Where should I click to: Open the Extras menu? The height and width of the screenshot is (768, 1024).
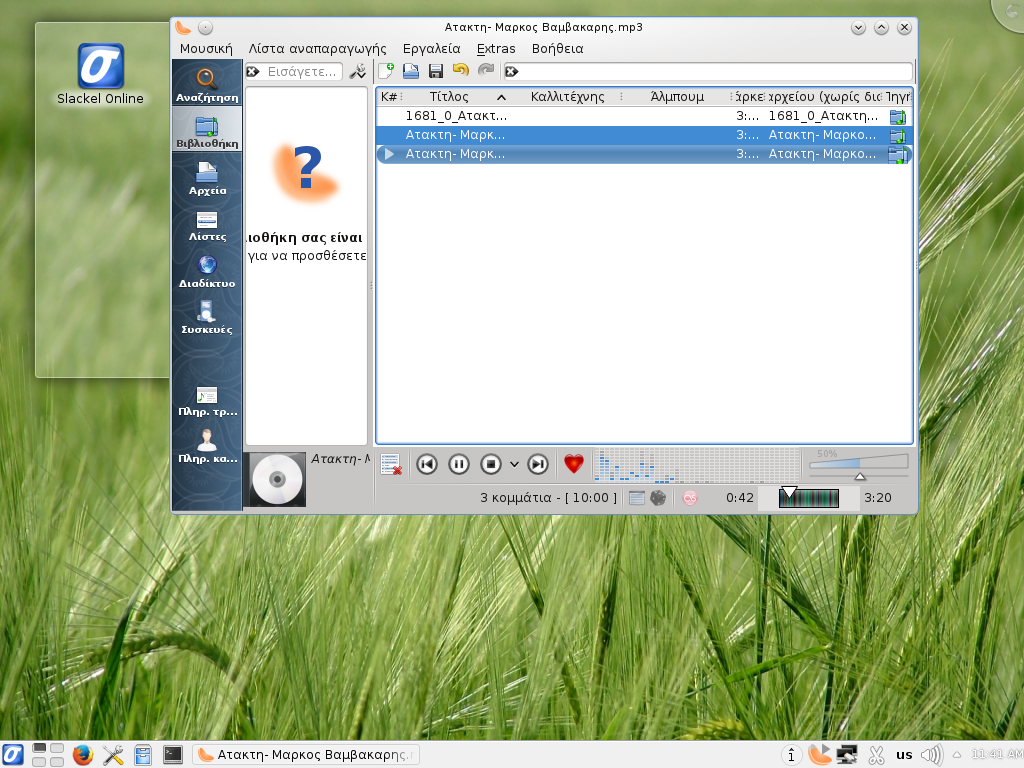tap(496, 49)
